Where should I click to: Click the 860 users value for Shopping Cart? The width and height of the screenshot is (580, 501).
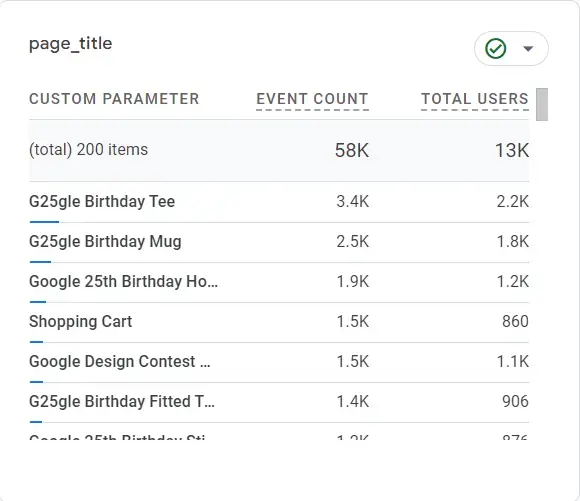pos(515,322)
